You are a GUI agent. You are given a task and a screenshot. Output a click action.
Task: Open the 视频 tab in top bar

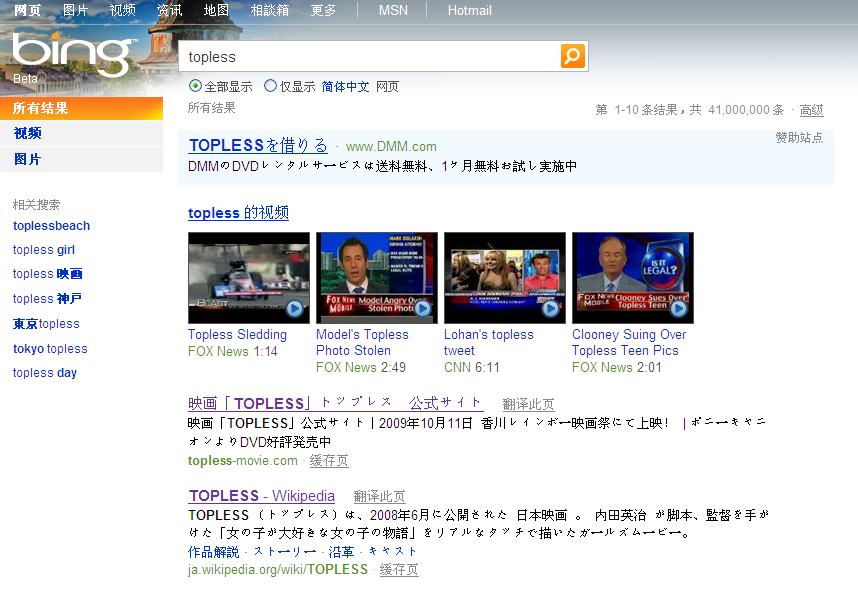click(122, 10)
